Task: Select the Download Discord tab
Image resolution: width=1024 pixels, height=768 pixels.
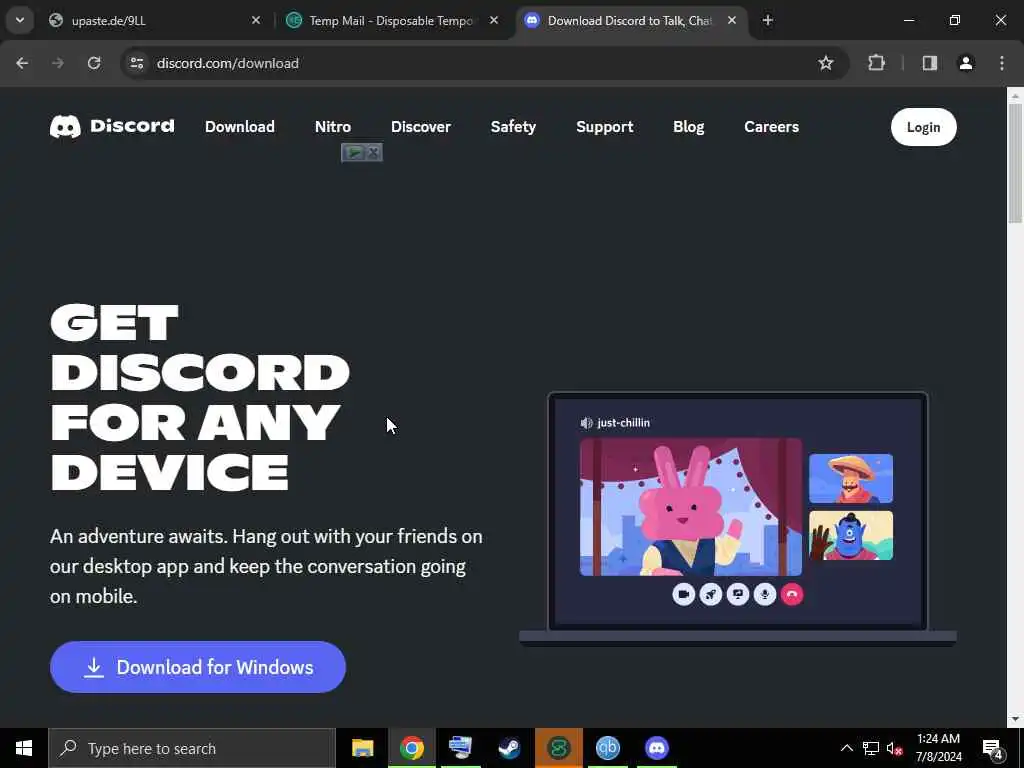Action: tap(631, 21)
